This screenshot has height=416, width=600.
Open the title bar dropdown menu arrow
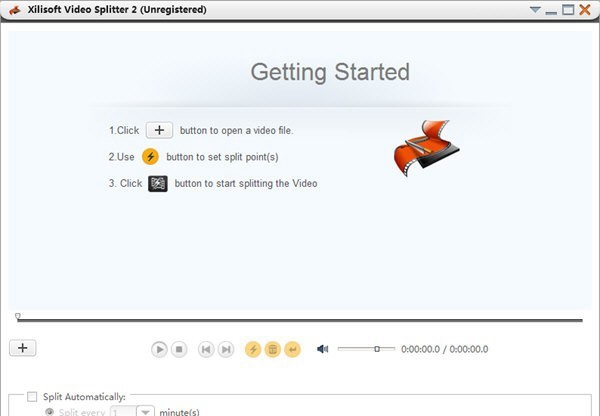tap(535, 10)
